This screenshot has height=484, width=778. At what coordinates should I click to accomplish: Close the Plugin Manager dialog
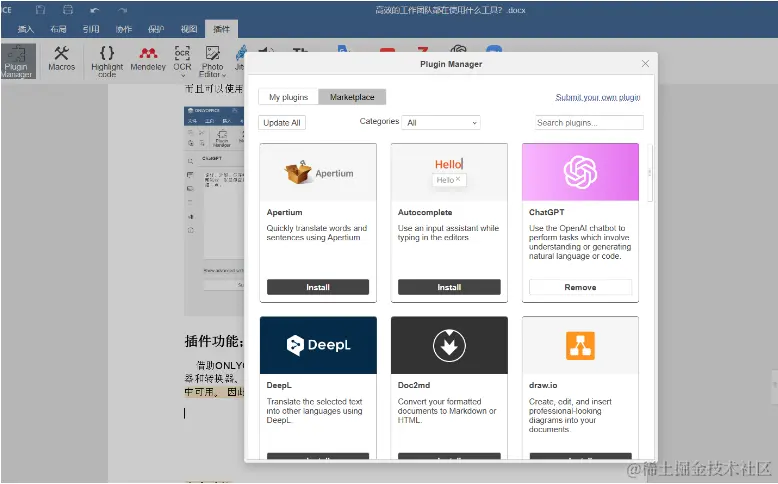pos(645,64)
